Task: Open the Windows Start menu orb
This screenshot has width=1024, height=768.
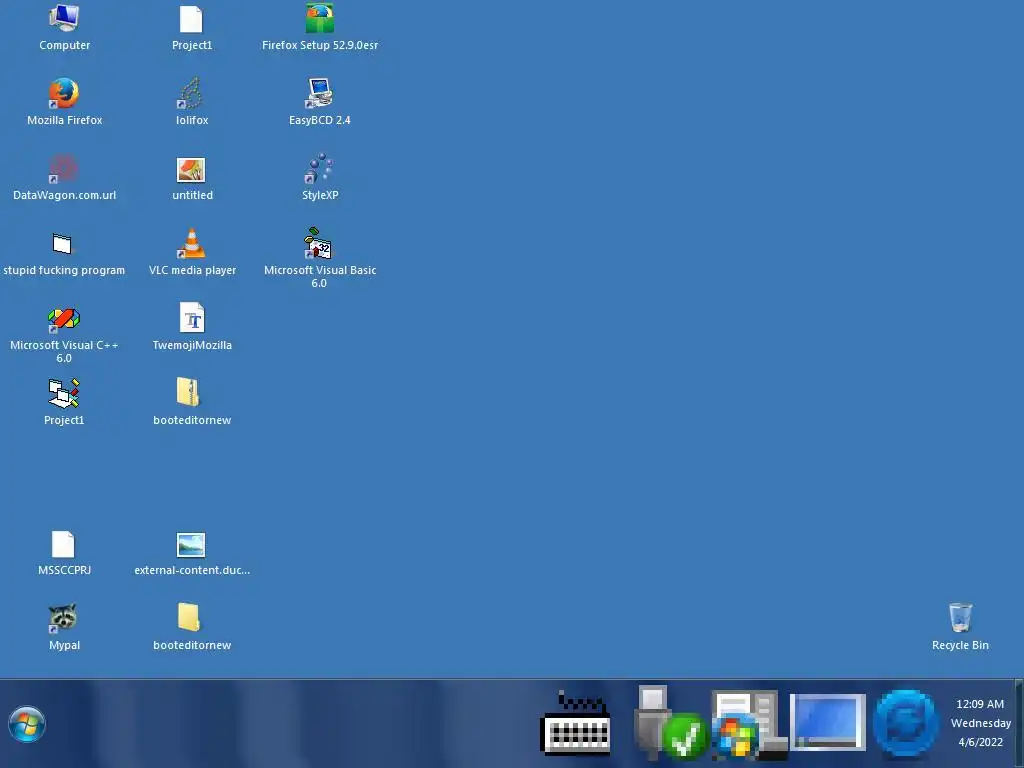Action: [27, 724]
